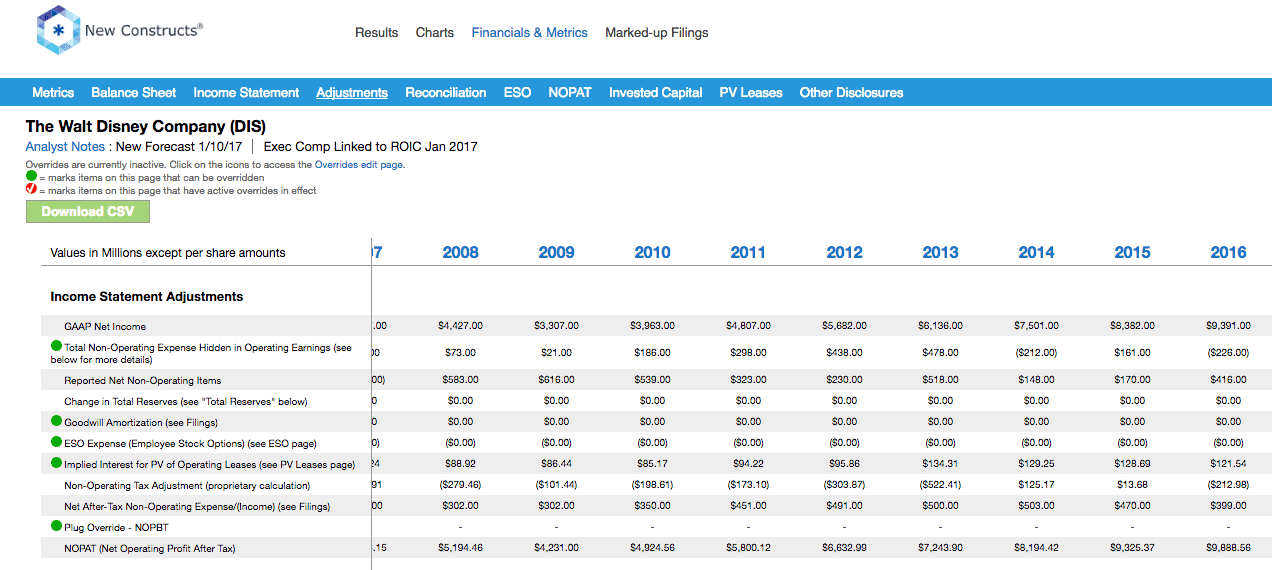
Task: Open the Results top navigation item
Action: pos(376,32)
